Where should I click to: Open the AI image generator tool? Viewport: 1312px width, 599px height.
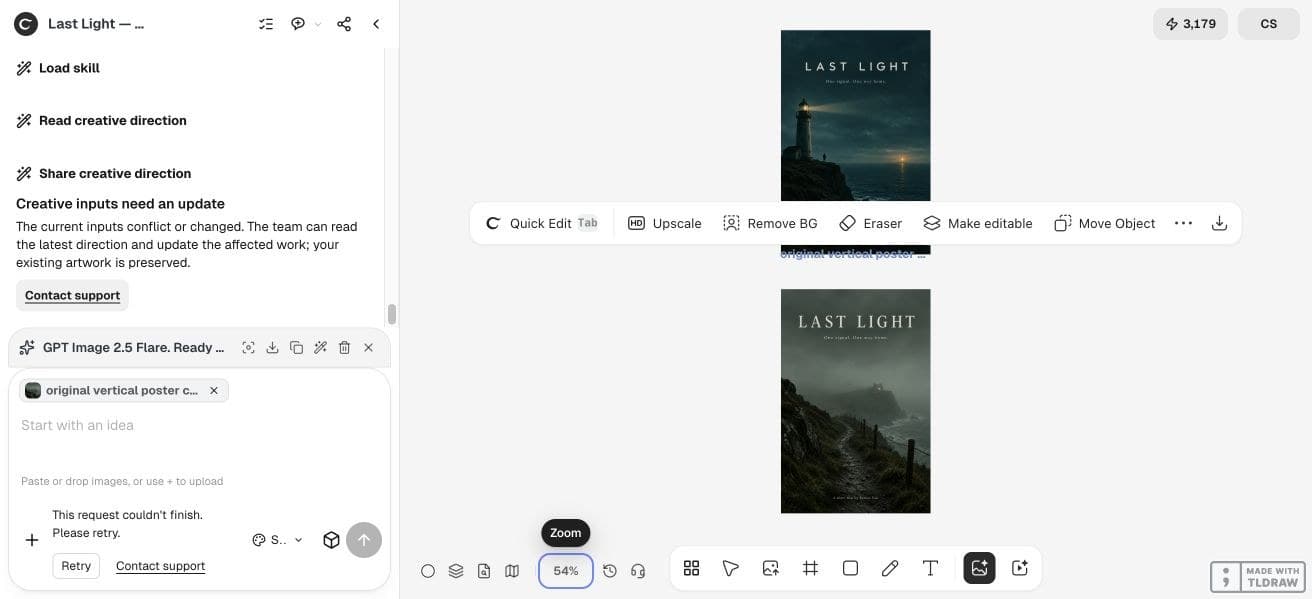(x=979, y=568)
